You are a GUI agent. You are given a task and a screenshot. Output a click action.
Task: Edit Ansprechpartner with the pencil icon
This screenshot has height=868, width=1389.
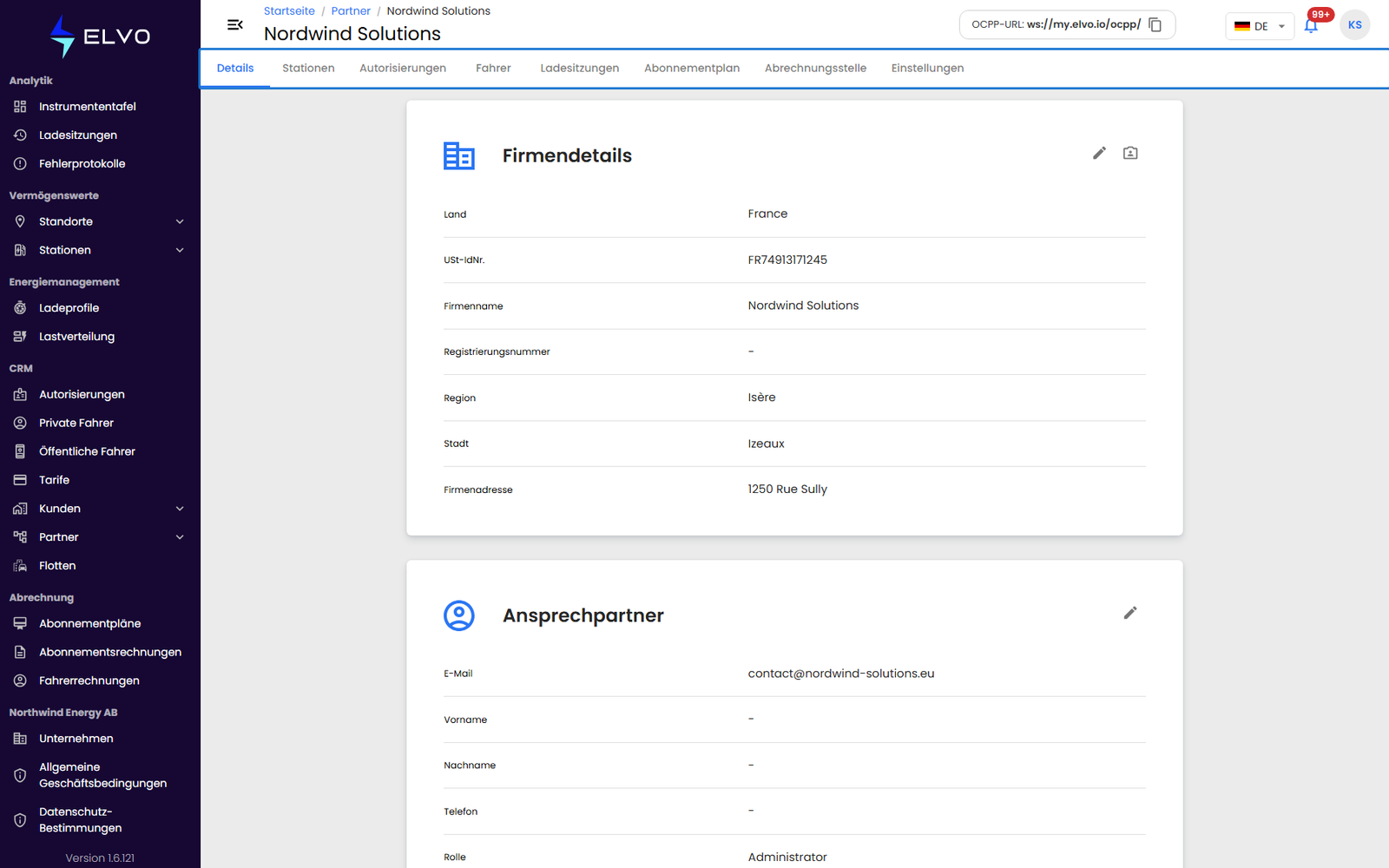1130,613
